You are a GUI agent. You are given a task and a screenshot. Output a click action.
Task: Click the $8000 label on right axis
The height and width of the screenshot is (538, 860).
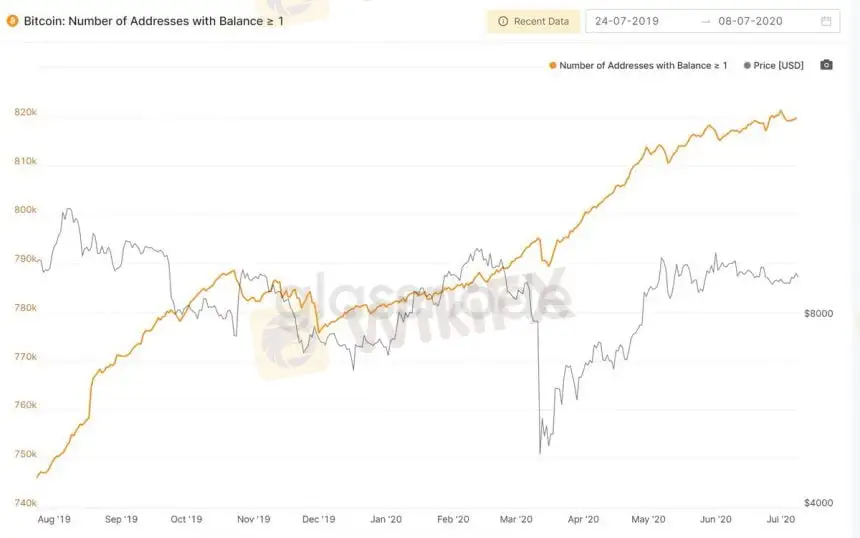pyautogui.click(x=817, y=313)
